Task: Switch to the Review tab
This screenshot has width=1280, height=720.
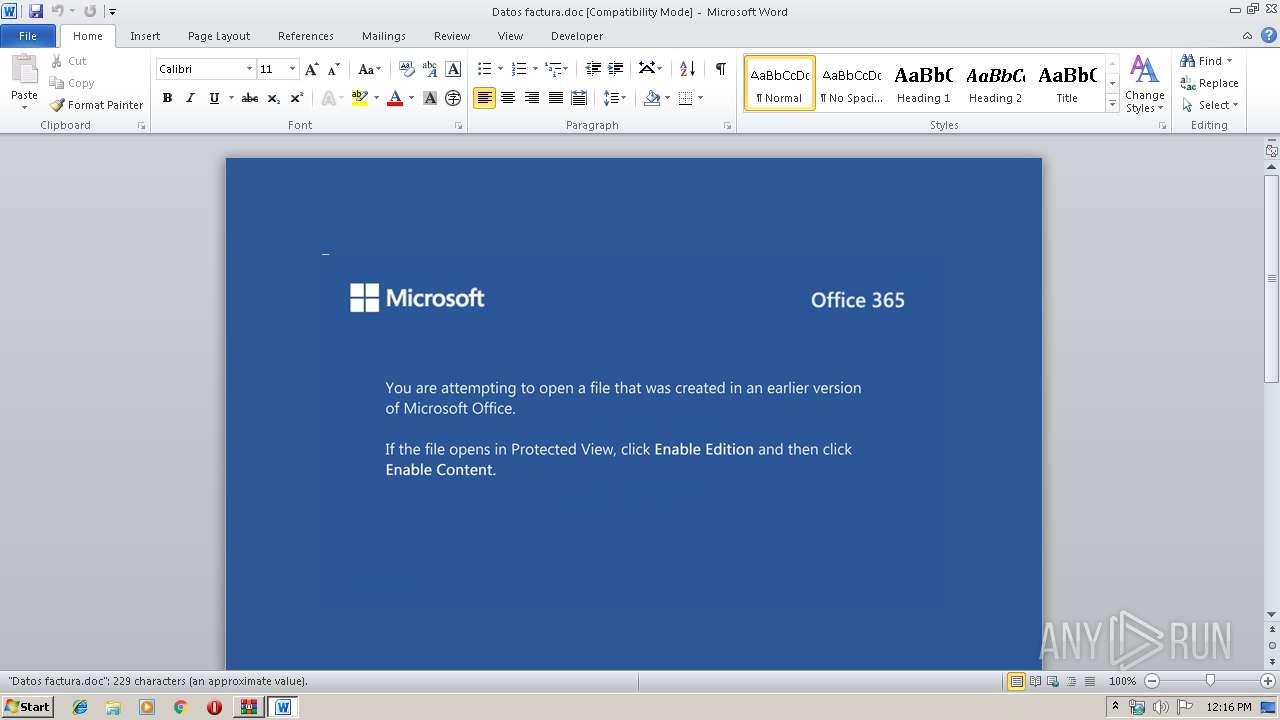Action: [452, 36]
